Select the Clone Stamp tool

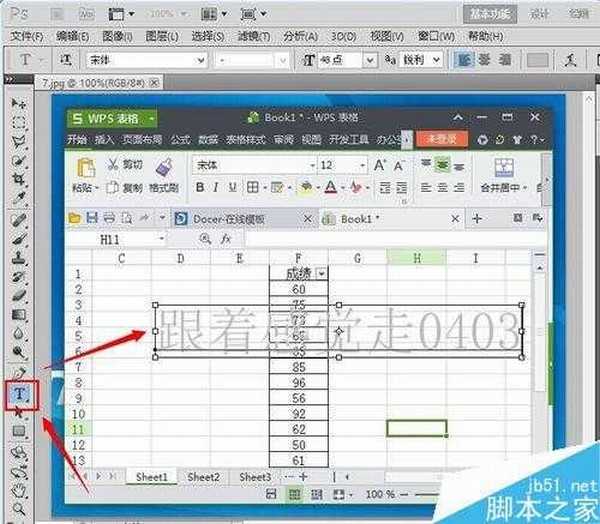[19, 258]
